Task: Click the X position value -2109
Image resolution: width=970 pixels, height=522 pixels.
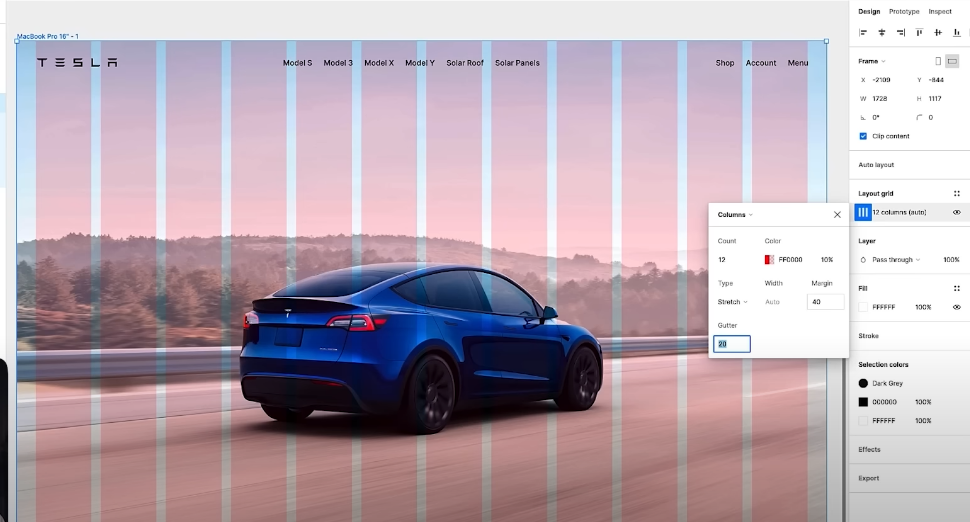Action: [x=881, y=80]
